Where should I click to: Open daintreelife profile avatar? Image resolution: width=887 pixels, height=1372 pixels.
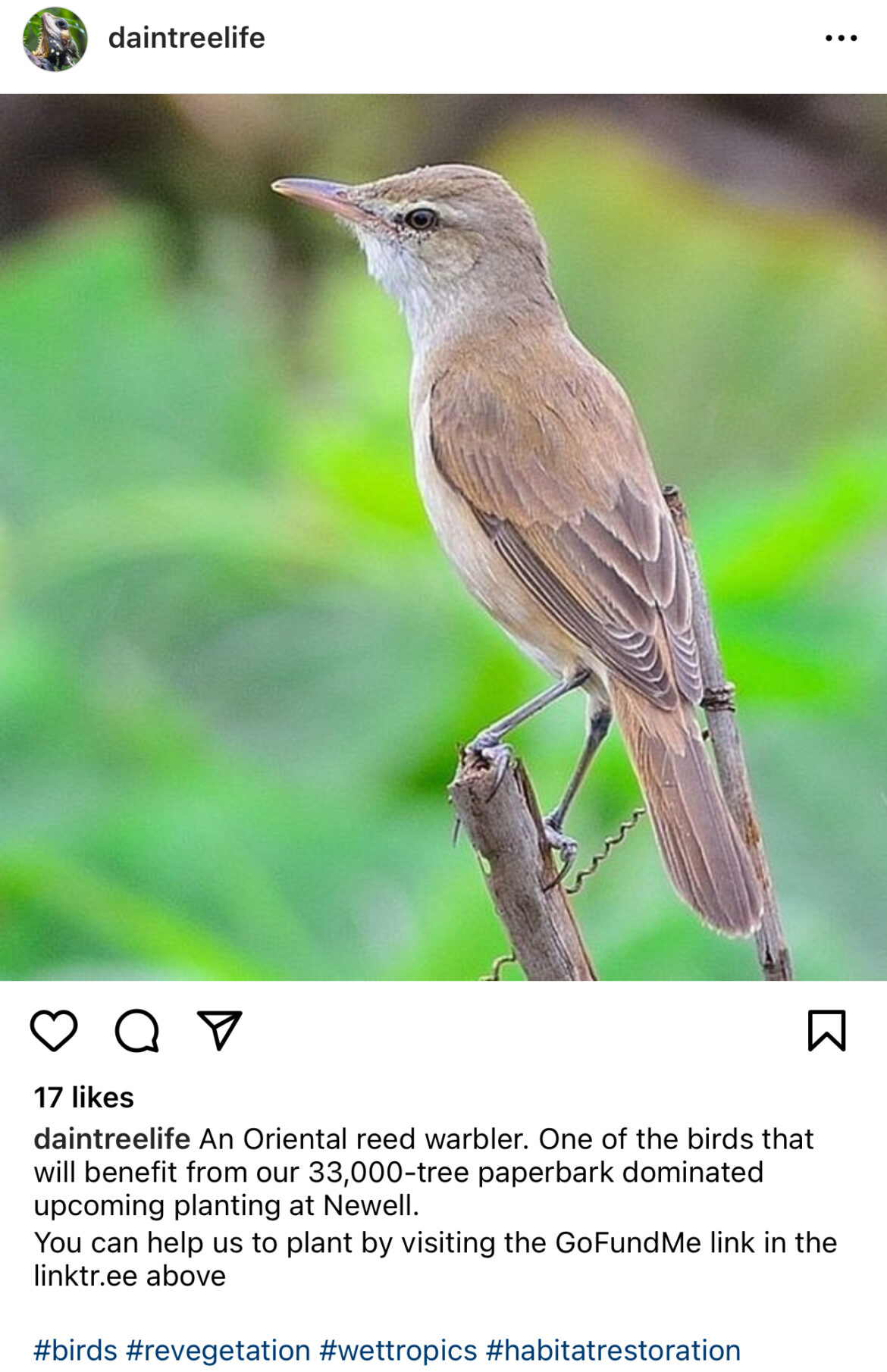point(55,39)
